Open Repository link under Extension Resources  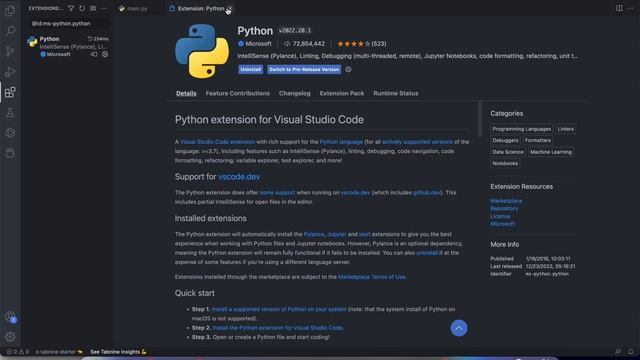504,209
